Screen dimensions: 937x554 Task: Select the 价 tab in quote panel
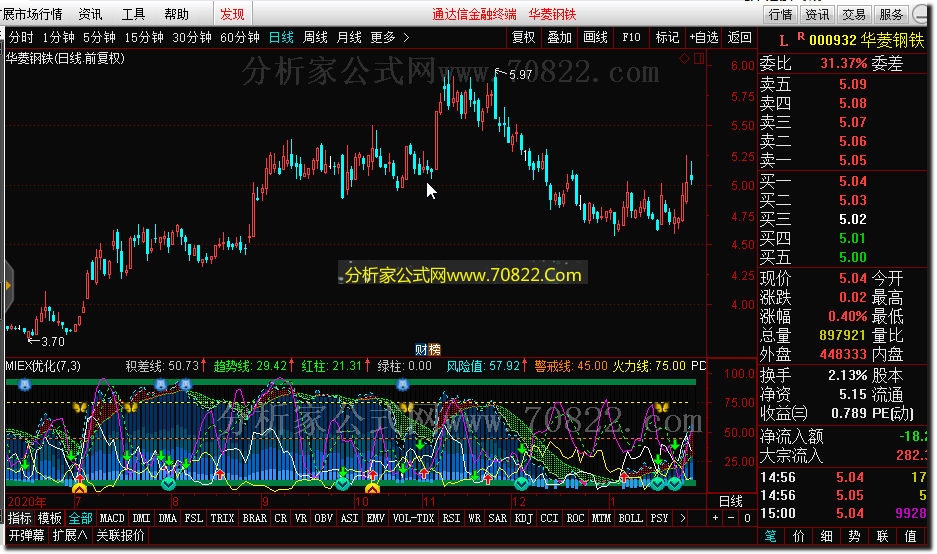798,536
